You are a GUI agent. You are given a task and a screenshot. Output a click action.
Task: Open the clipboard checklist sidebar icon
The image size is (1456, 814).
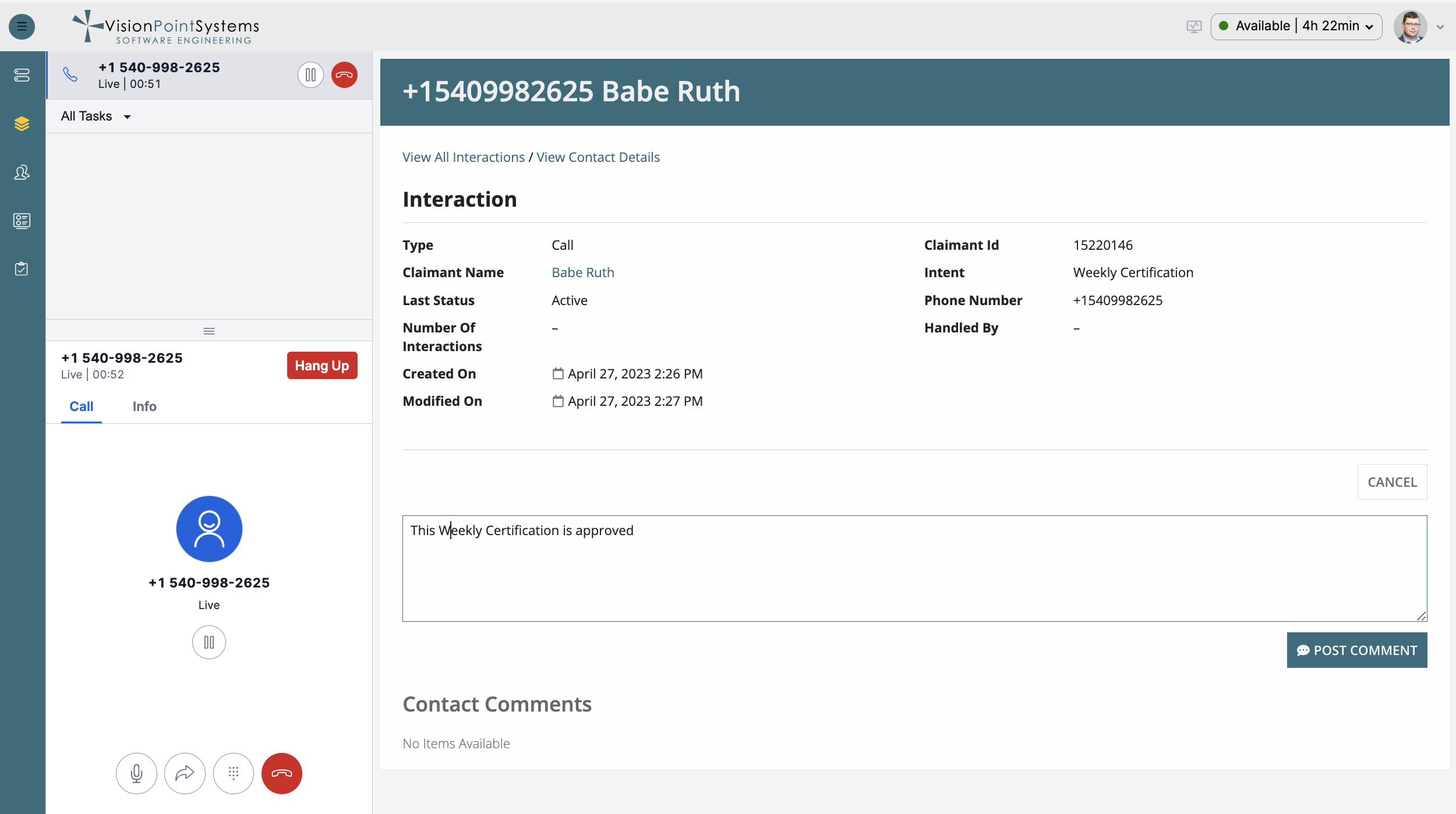(x=22, y=269)
